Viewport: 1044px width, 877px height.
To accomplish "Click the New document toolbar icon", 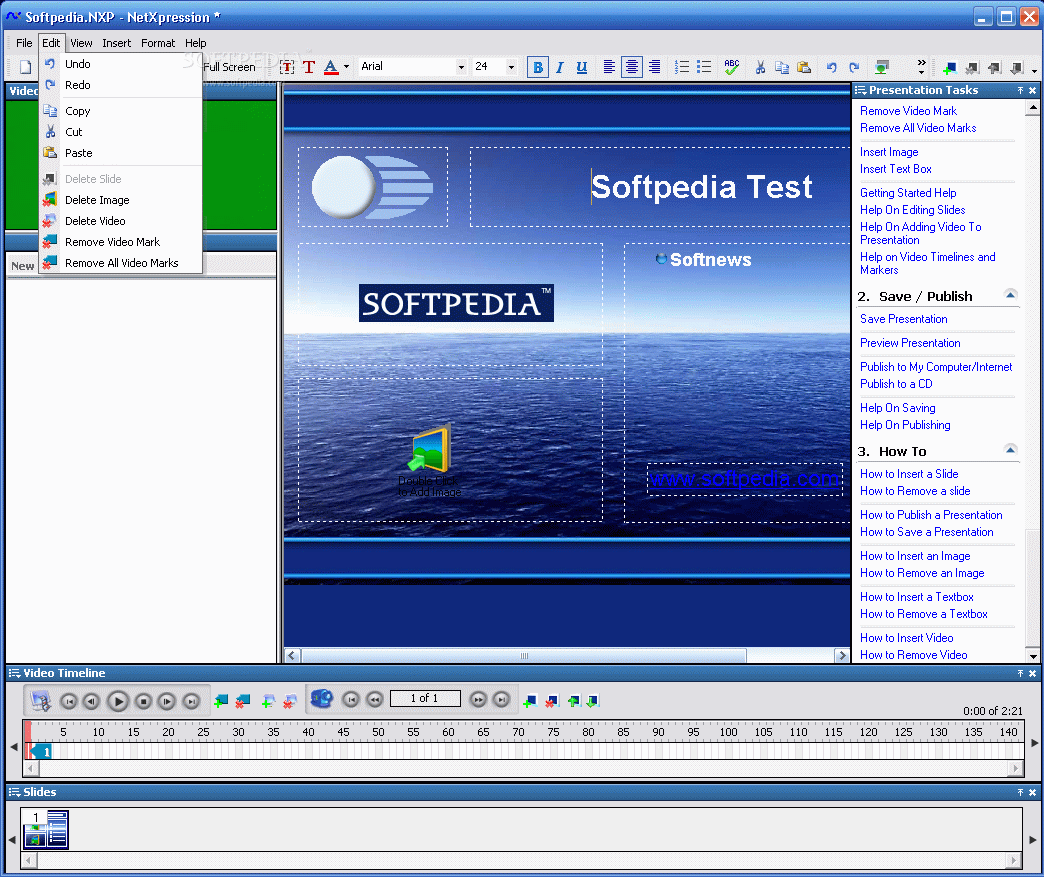I will (25, 67).
